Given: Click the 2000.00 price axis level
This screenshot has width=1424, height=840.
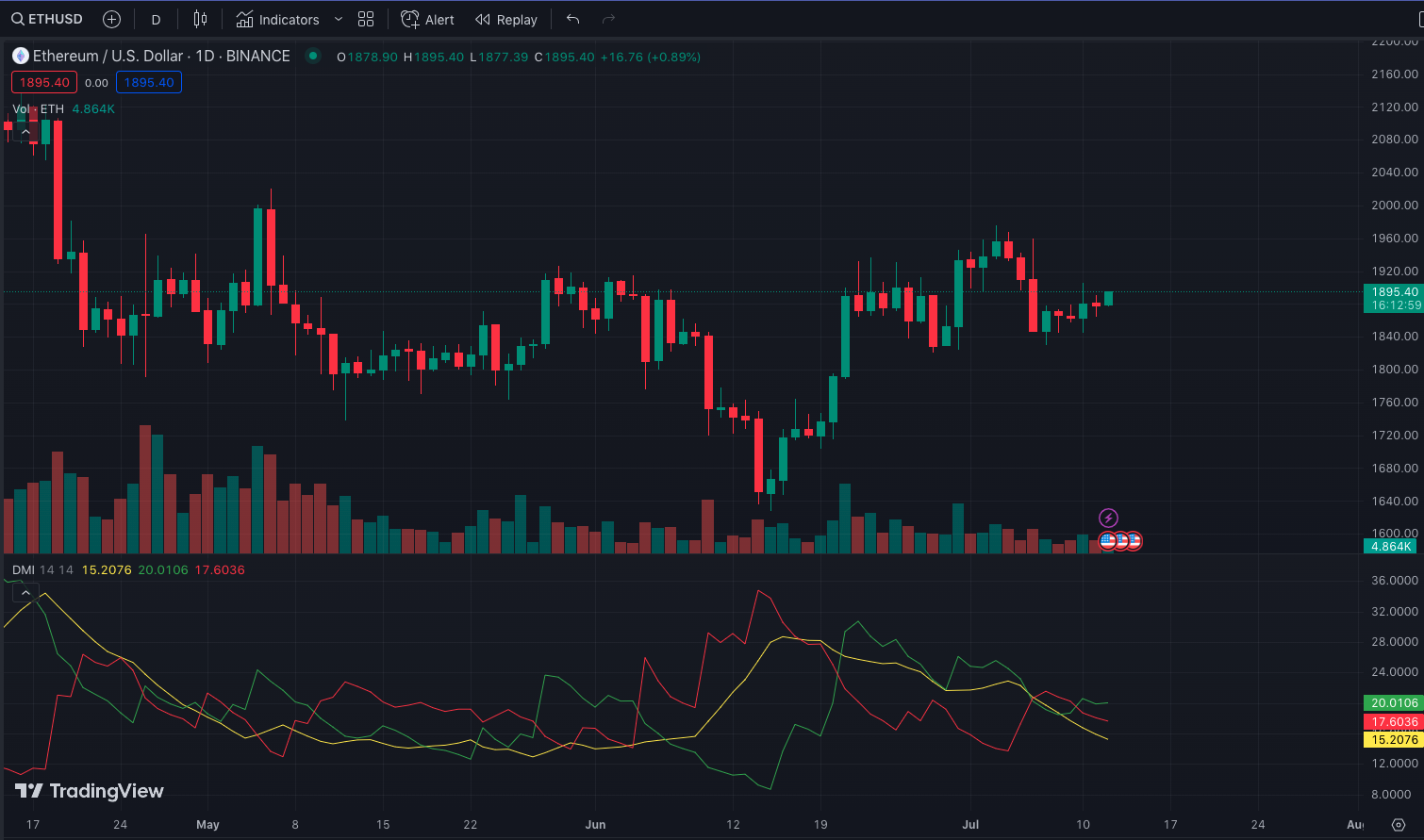Looking at the screenshot, I should pyautogui.click(x=1395, y=205).
